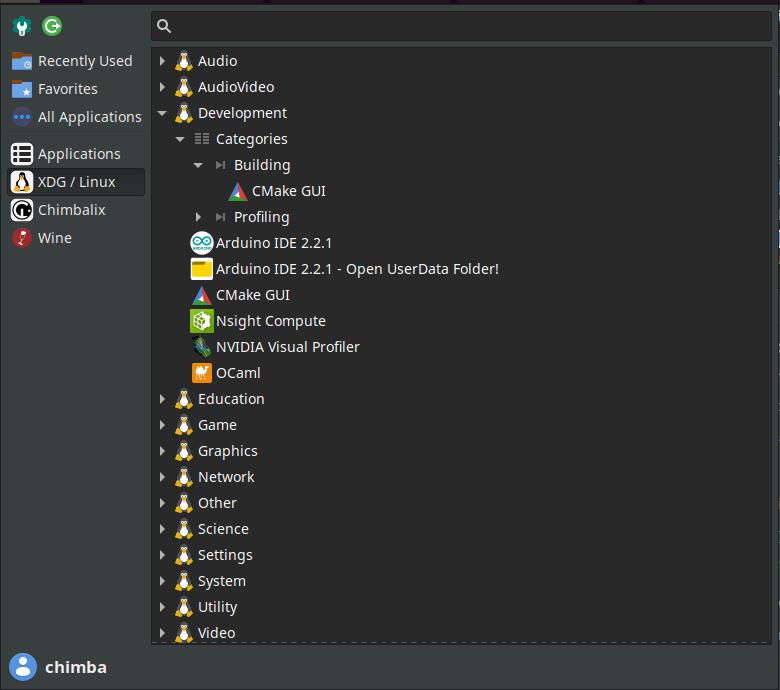Collapse the Building subcategory
Image resolution: width=780 pixels, height=690 pixels.
[198, 165]
